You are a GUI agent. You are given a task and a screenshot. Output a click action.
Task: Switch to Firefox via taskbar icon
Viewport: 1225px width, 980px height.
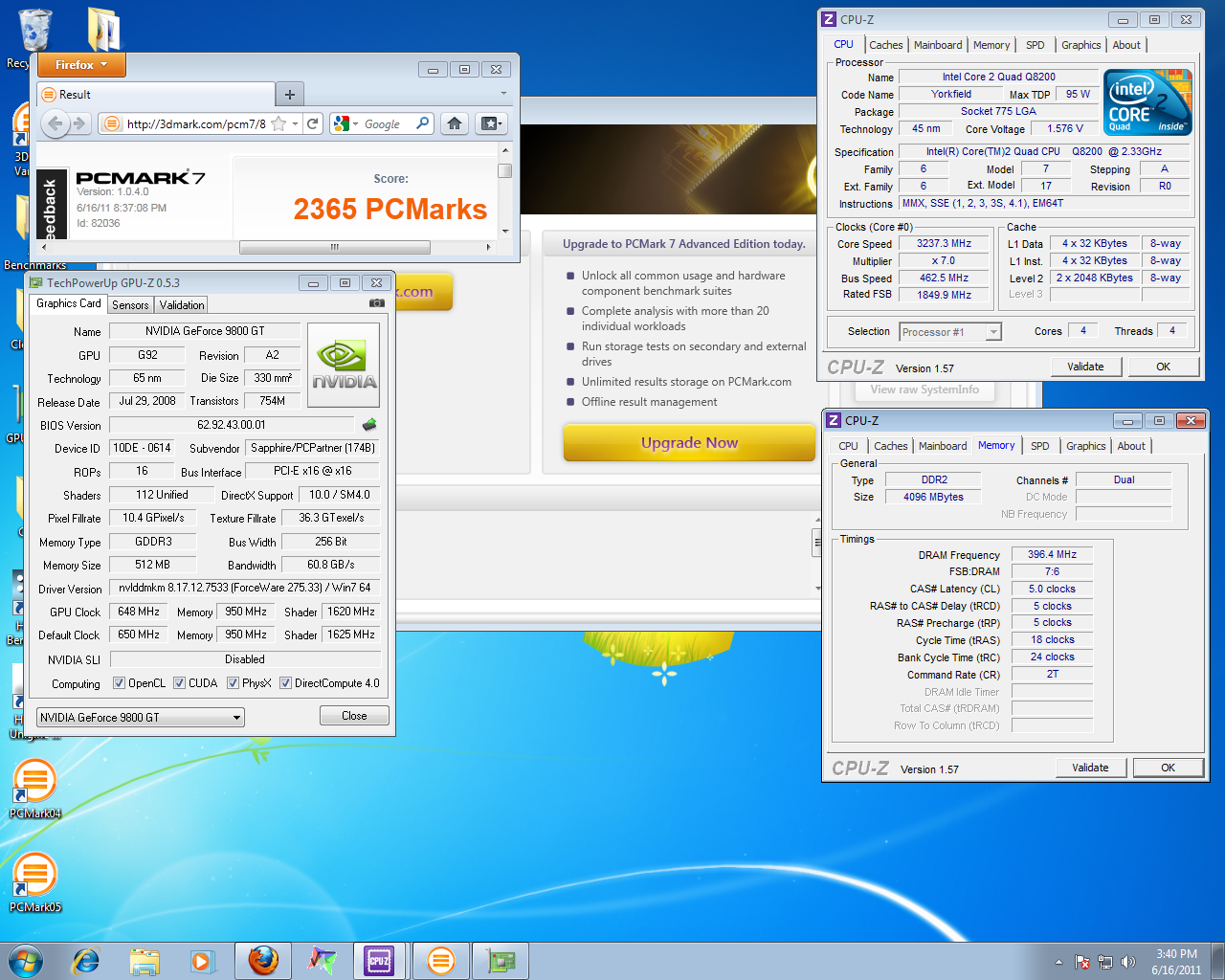click(263, 960)
